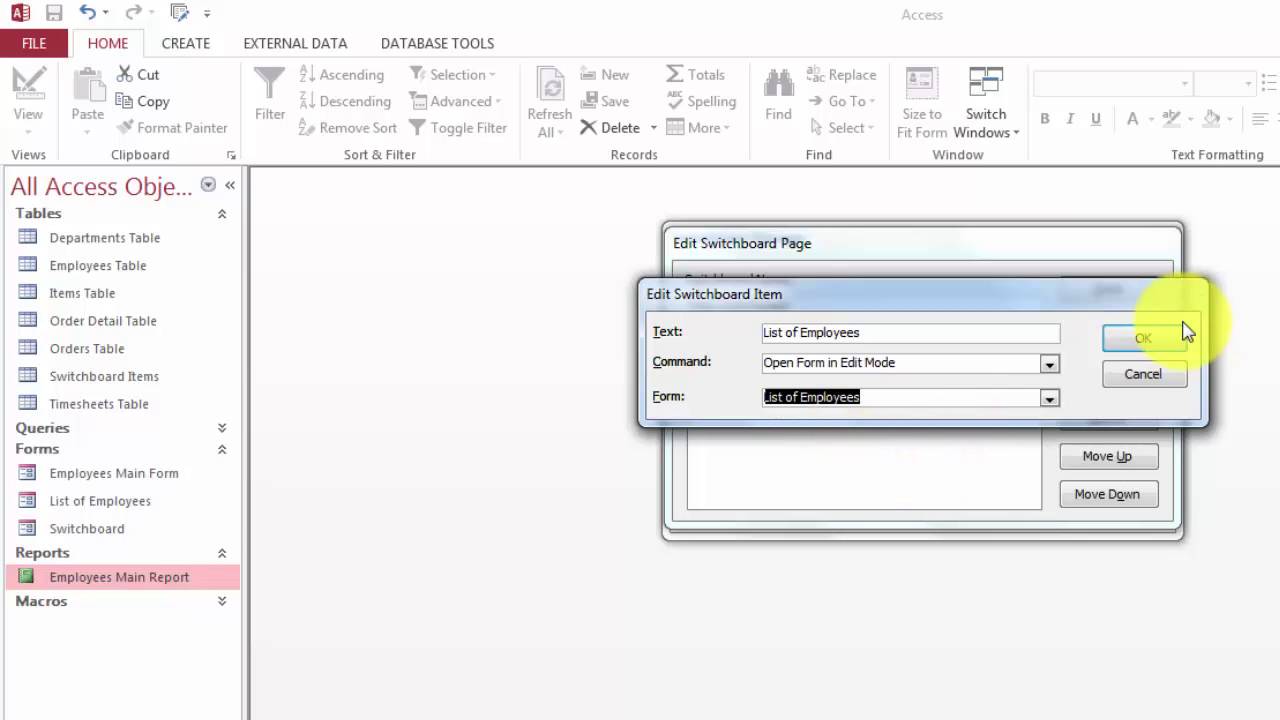Open Form combo box dropdown arrow
Image resolution: width=1280 pixels, height=720 pixels.
point(1049,398)
